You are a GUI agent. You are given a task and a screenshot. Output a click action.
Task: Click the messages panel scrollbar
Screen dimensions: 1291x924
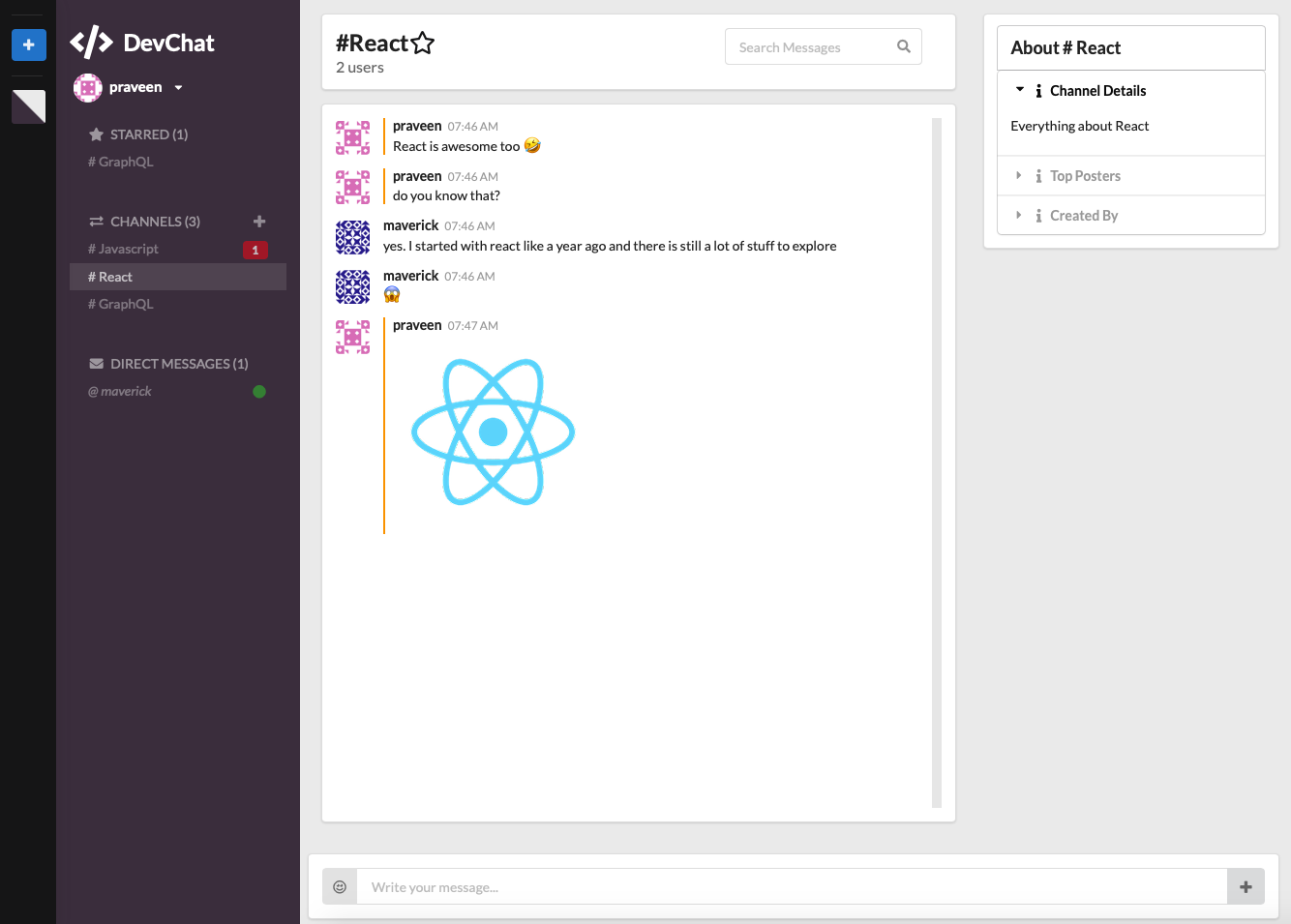click(x=937, y=462)
